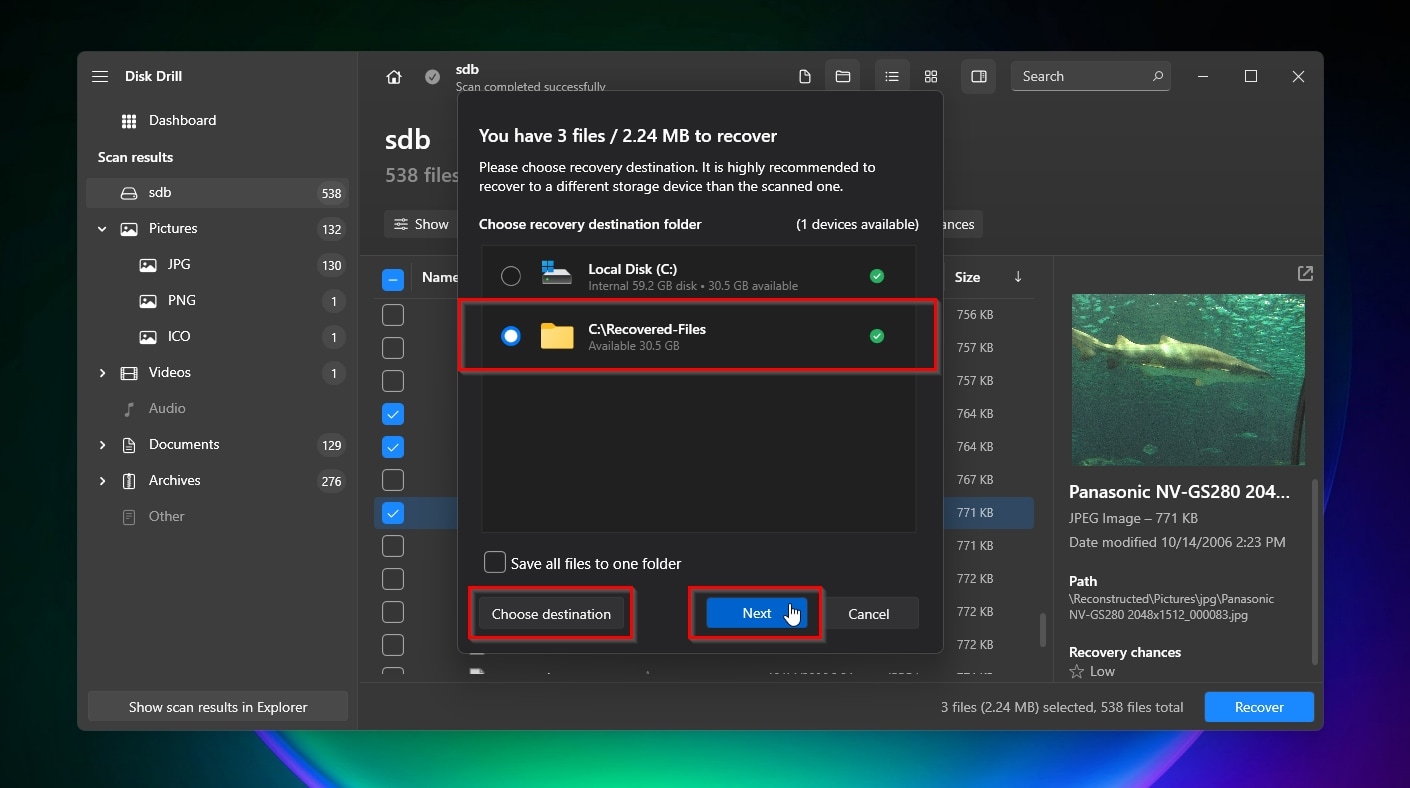Select Local Disk (C:) radio button
1410x788 pixels.
click(x=511, y=276)
